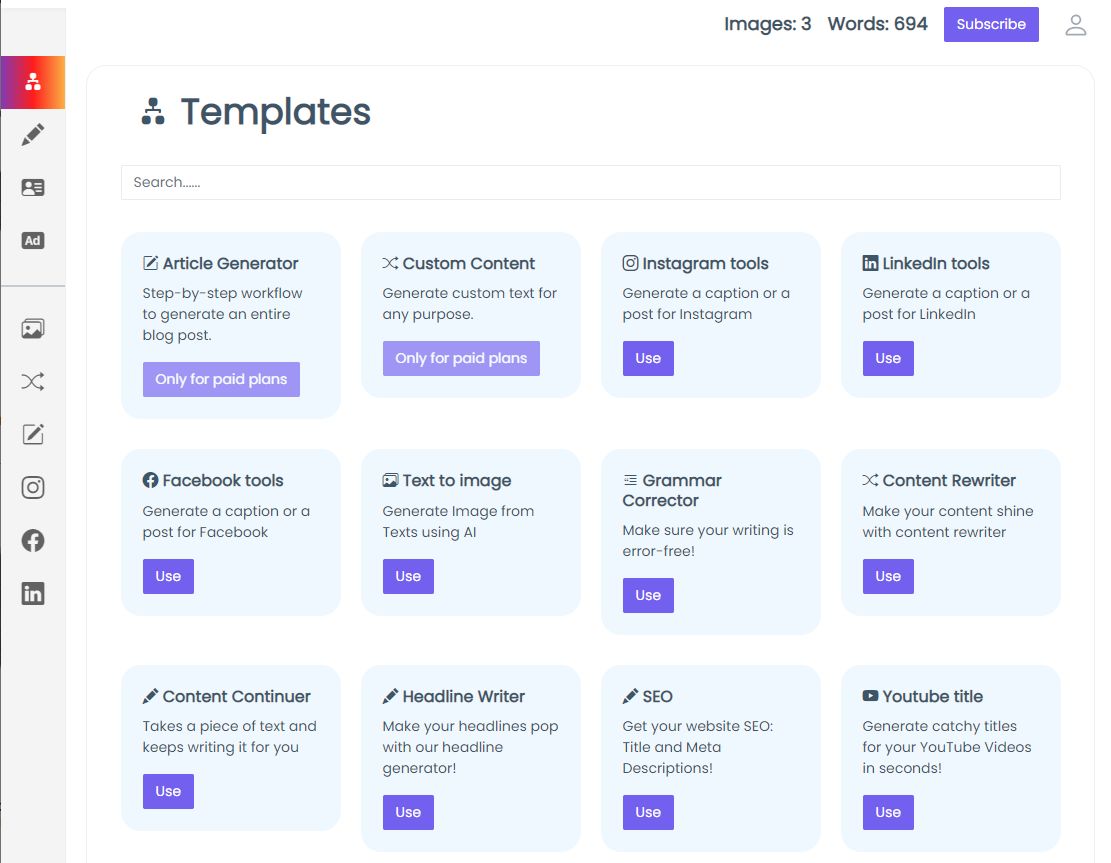Use the Instagram tools template
Image resolution: width=1111 pixels, height=863 pixels.
point(648,359)
